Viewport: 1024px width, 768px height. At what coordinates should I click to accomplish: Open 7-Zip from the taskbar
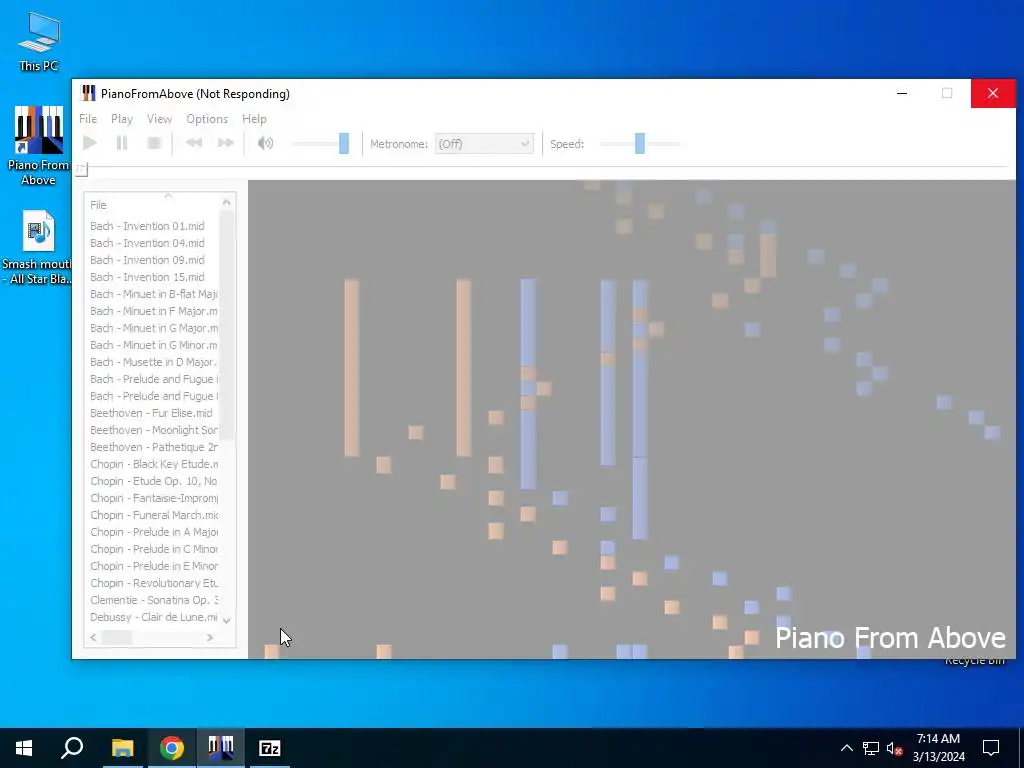click(270, 748)
